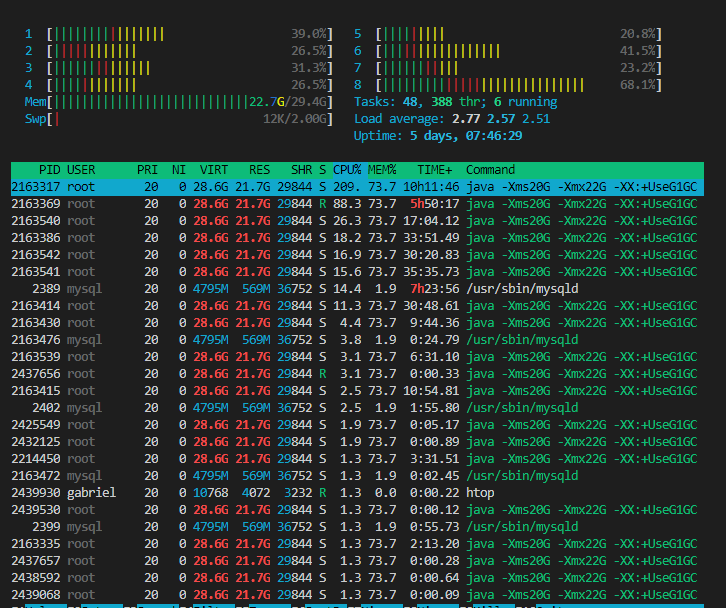Click the CPU 5 meter showing 20.8%
This screenshot has height=608, width=726.
coord(508,34)
